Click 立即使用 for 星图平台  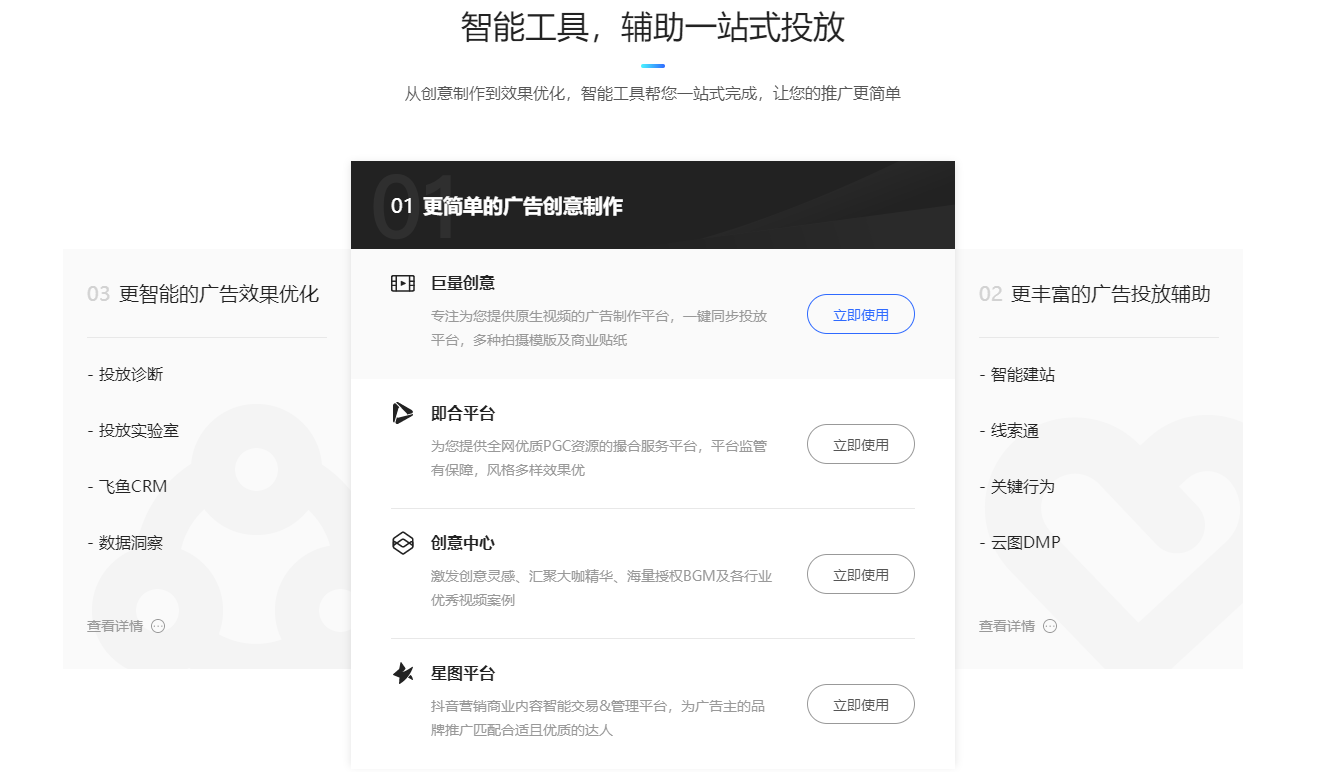pos(860,703)
